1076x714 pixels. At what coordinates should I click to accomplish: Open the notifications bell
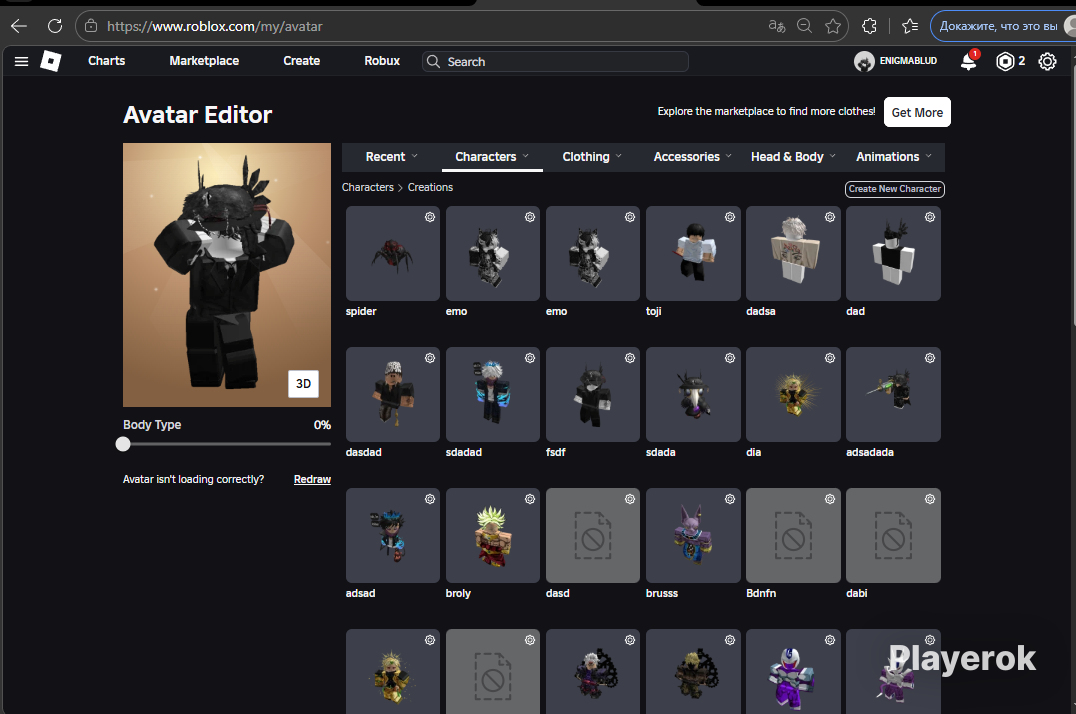968,62
